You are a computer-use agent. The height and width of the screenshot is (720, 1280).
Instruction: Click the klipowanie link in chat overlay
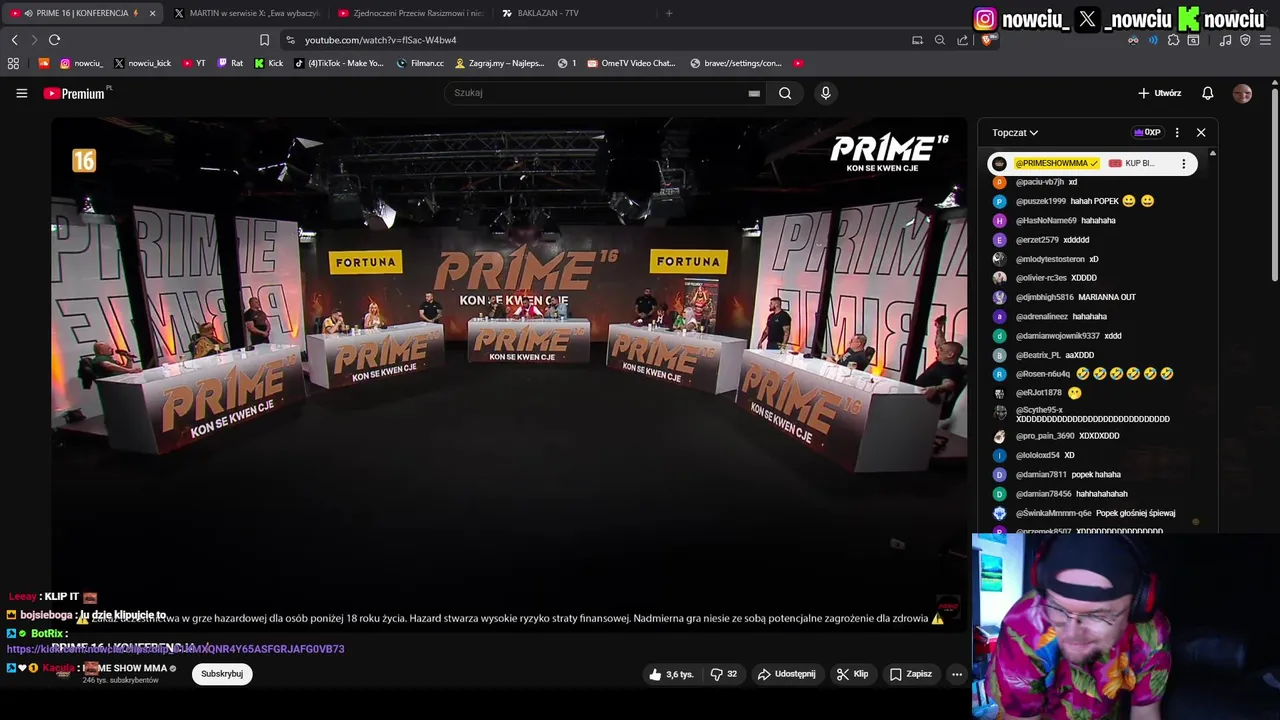point(175,649)
